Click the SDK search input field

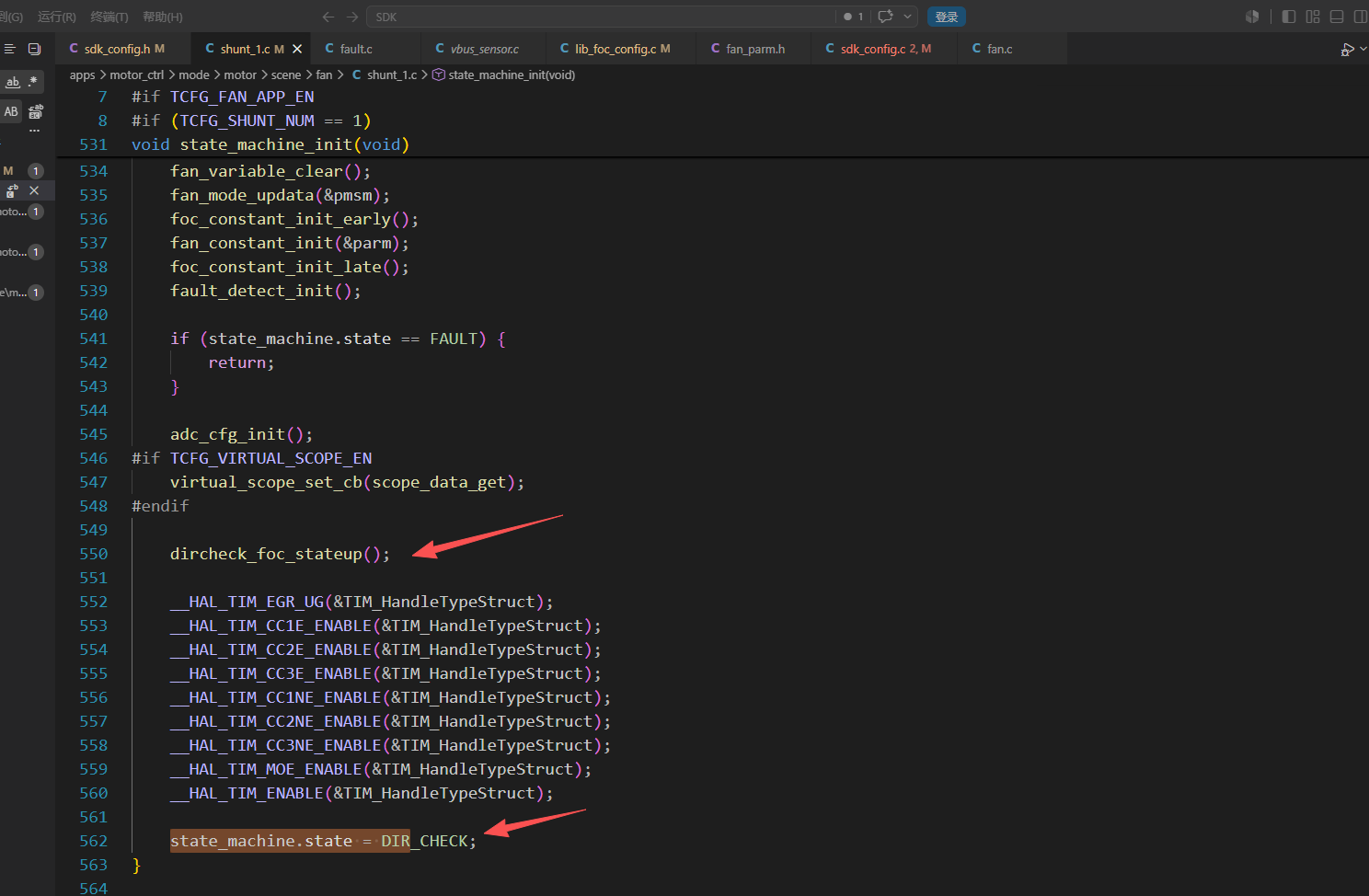tap(601, 17)
